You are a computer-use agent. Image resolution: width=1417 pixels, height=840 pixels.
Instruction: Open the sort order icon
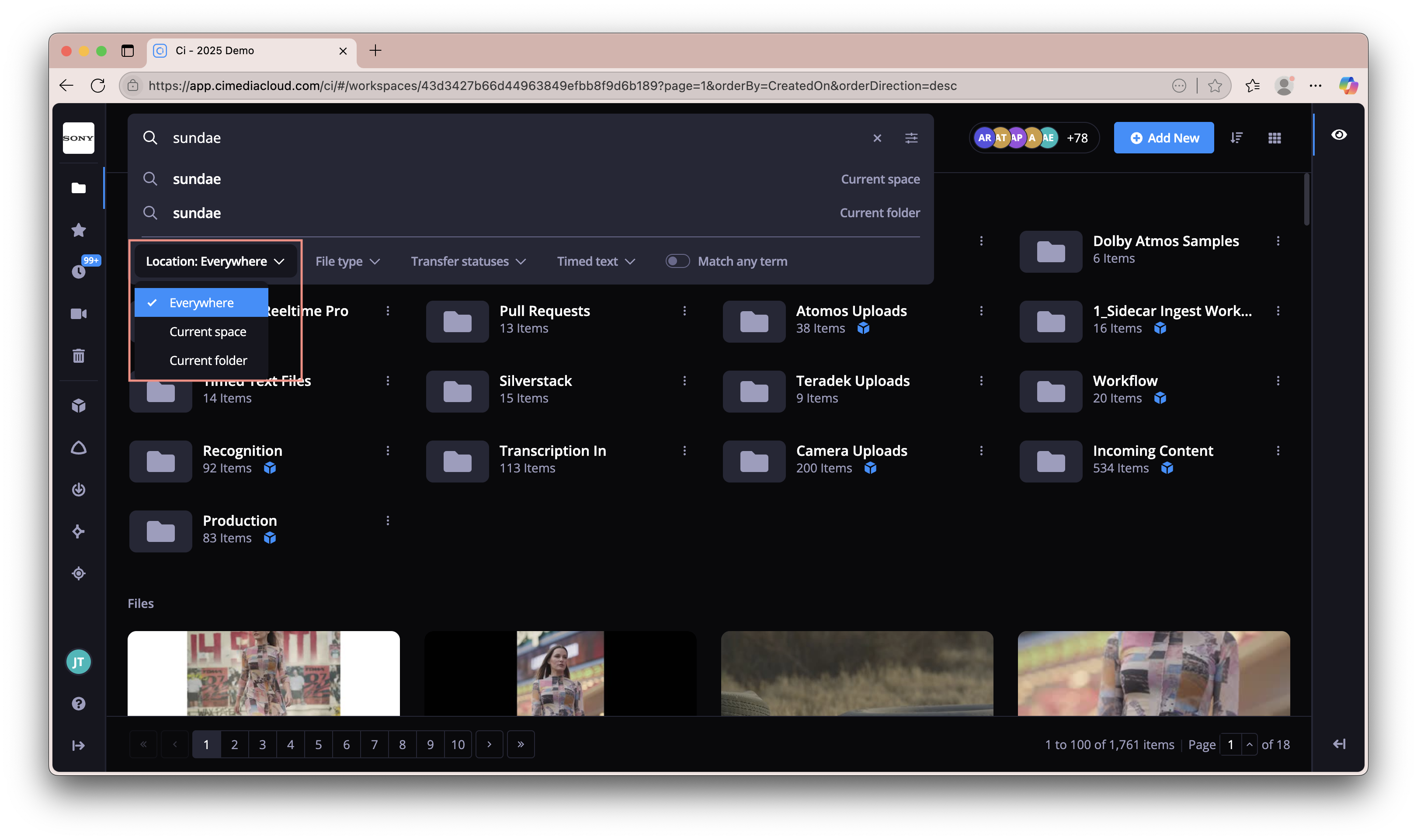(1236, 138)
